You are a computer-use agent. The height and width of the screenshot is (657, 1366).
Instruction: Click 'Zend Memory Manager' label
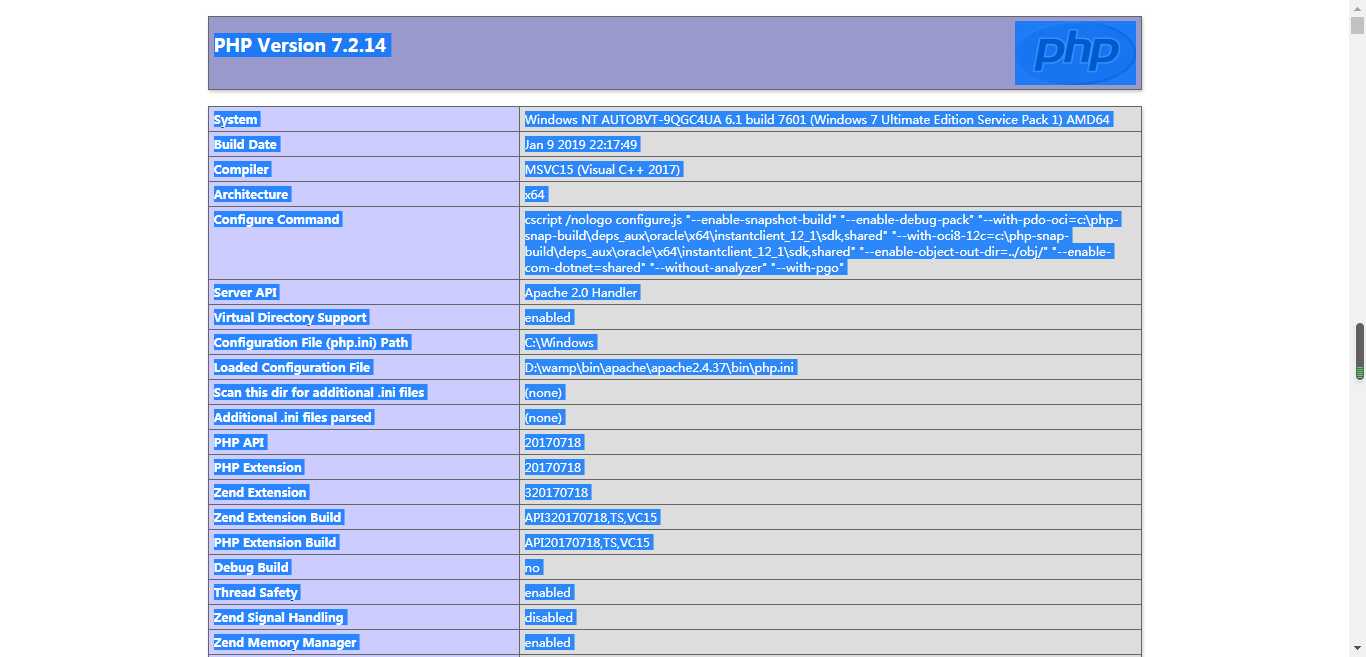tap(286, 642)
